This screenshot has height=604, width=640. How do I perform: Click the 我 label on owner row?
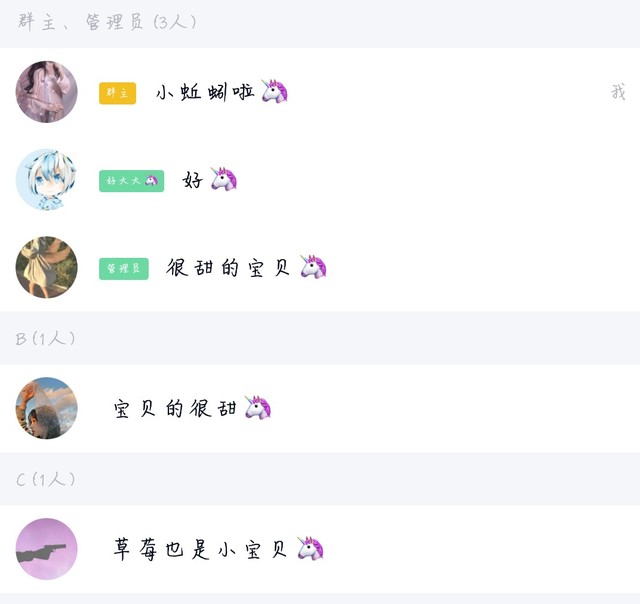pyautogui.click(x=618, y=92)
